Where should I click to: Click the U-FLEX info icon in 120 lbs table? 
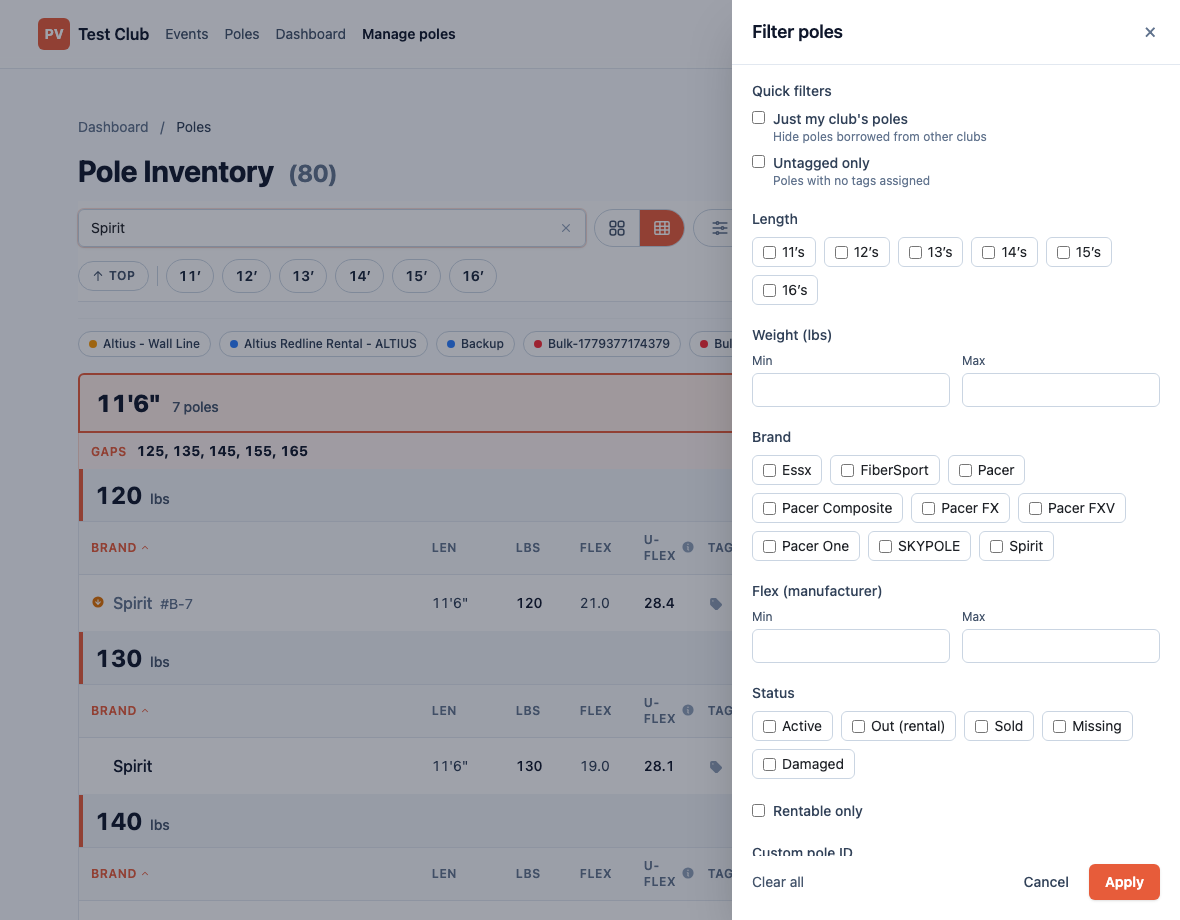tap(688, 547)
